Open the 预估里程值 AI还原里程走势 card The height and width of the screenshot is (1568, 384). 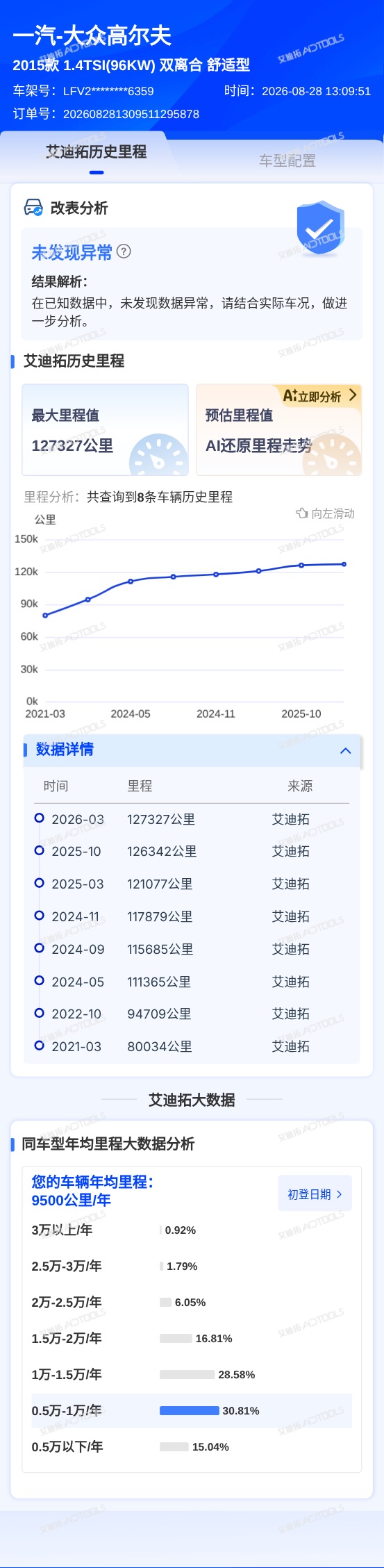click(x=278, y=430)
